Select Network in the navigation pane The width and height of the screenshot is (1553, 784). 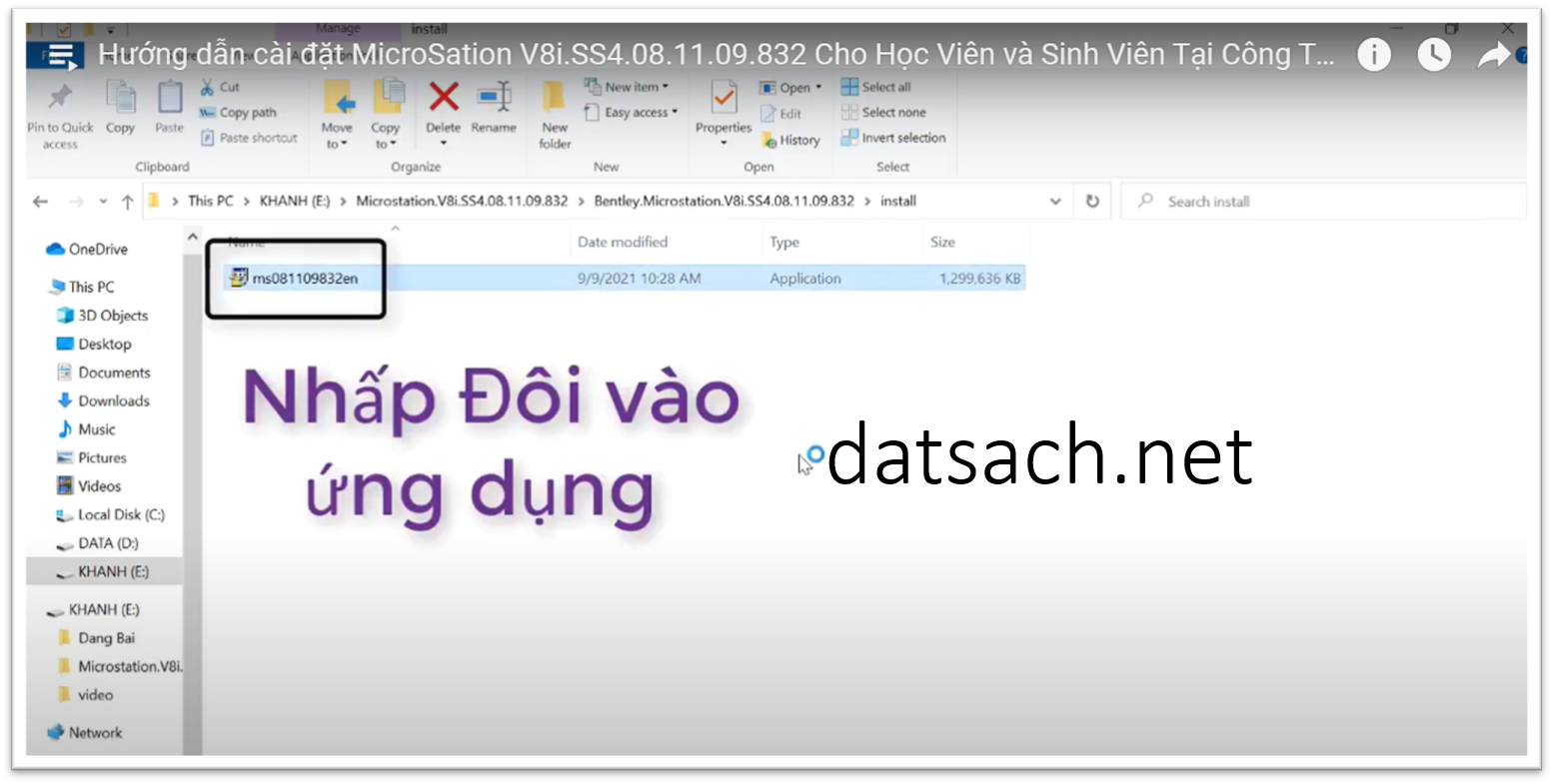[85, 733]
